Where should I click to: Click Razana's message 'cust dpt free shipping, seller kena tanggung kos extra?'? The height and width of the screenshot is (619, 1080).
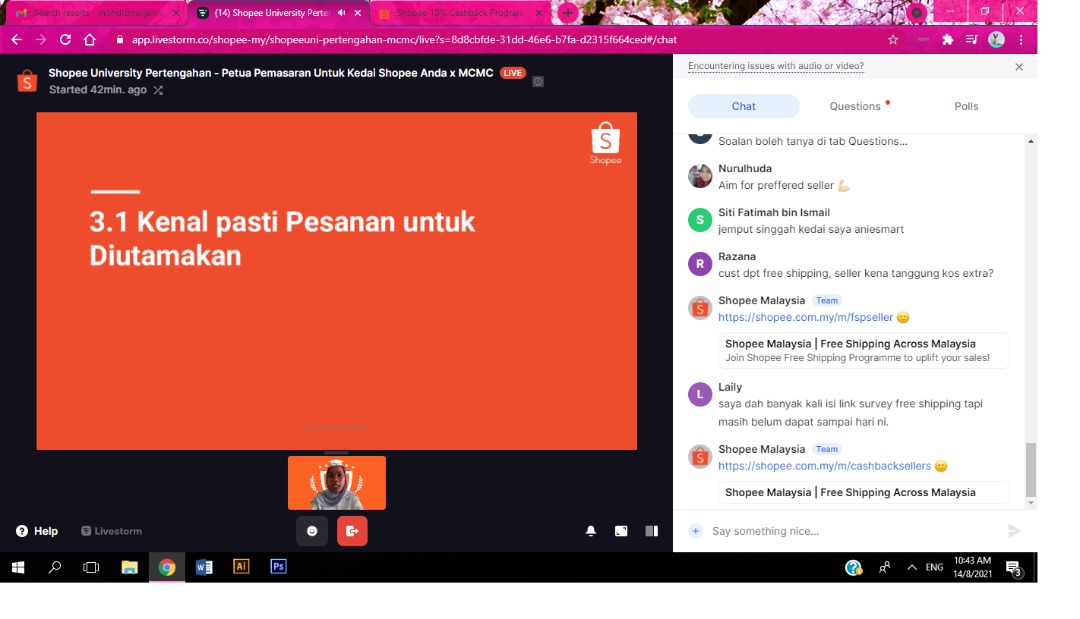855,273
